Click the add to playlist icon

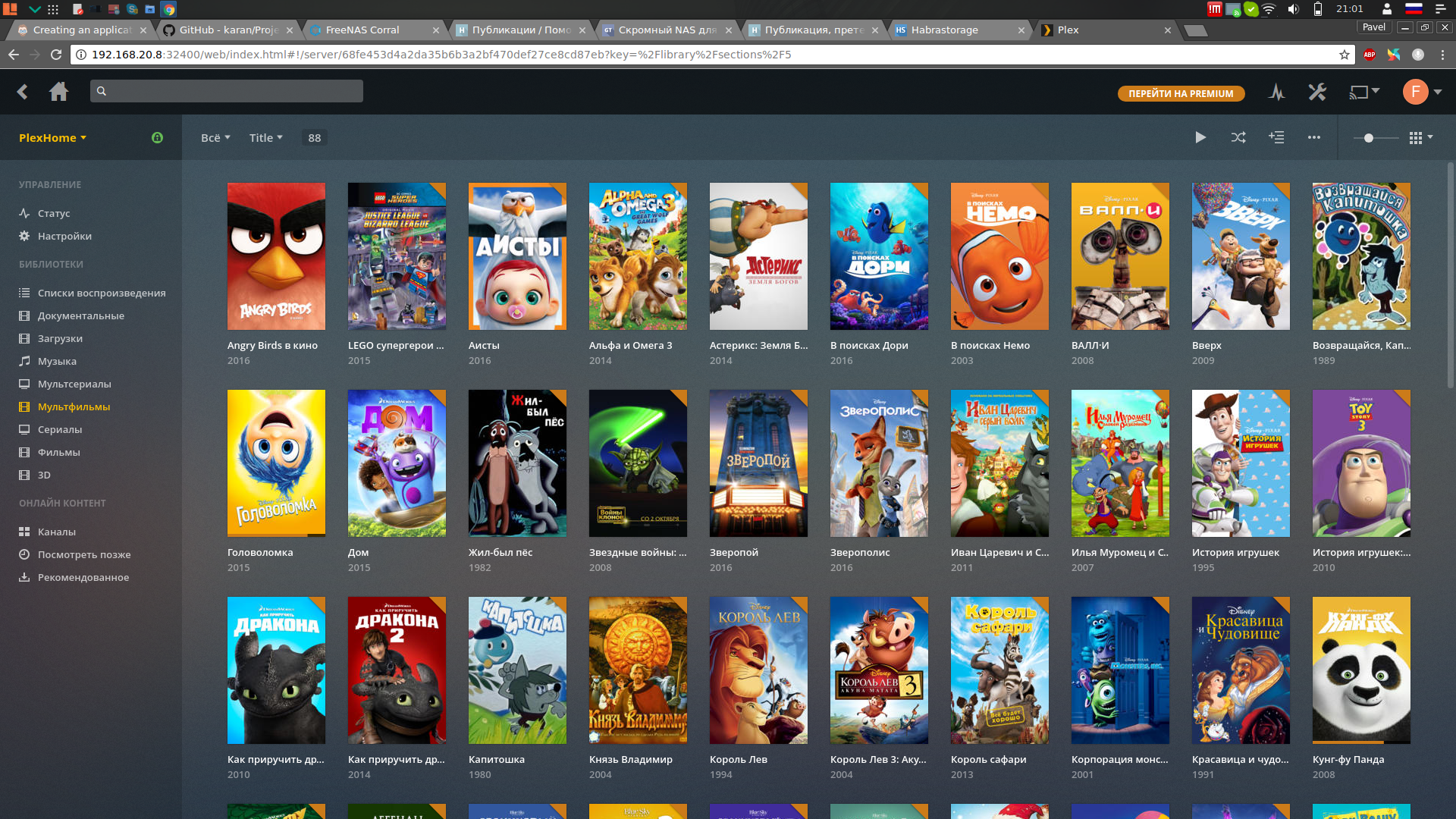tap(1276, 137)
